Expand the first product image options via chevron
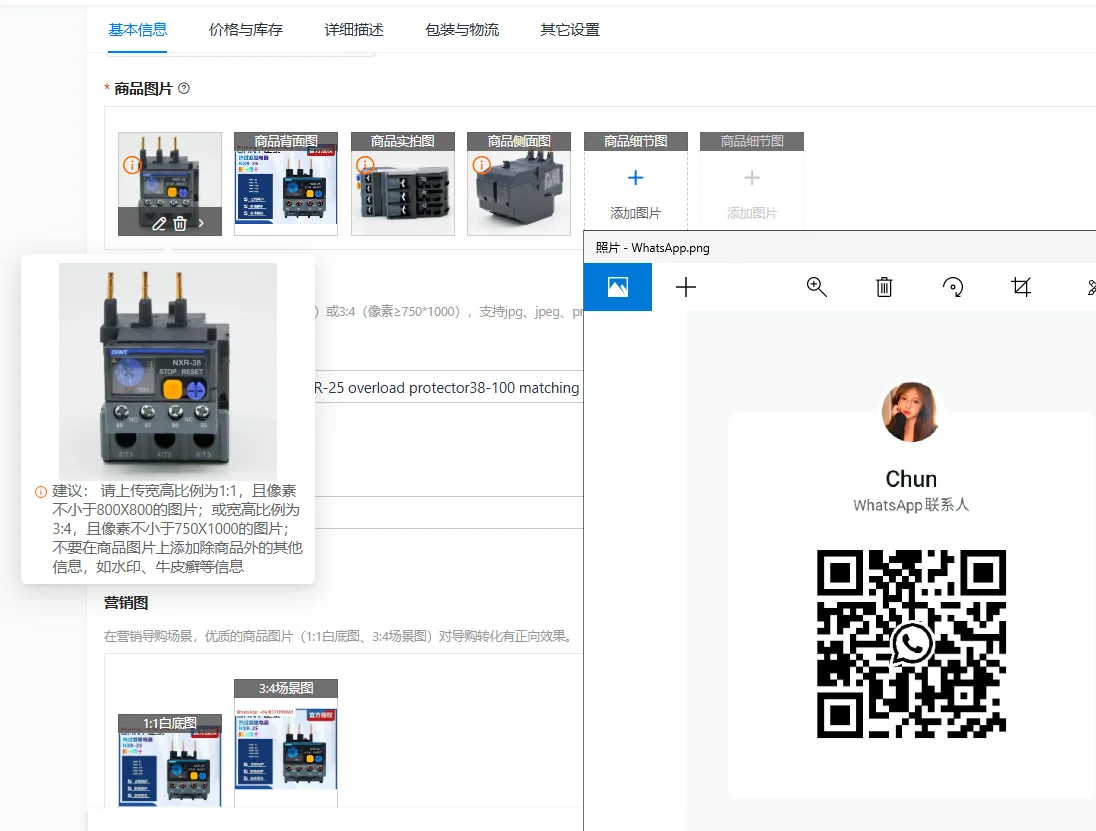The width and height of the screenshot is (1096, 831). point(199,224)
